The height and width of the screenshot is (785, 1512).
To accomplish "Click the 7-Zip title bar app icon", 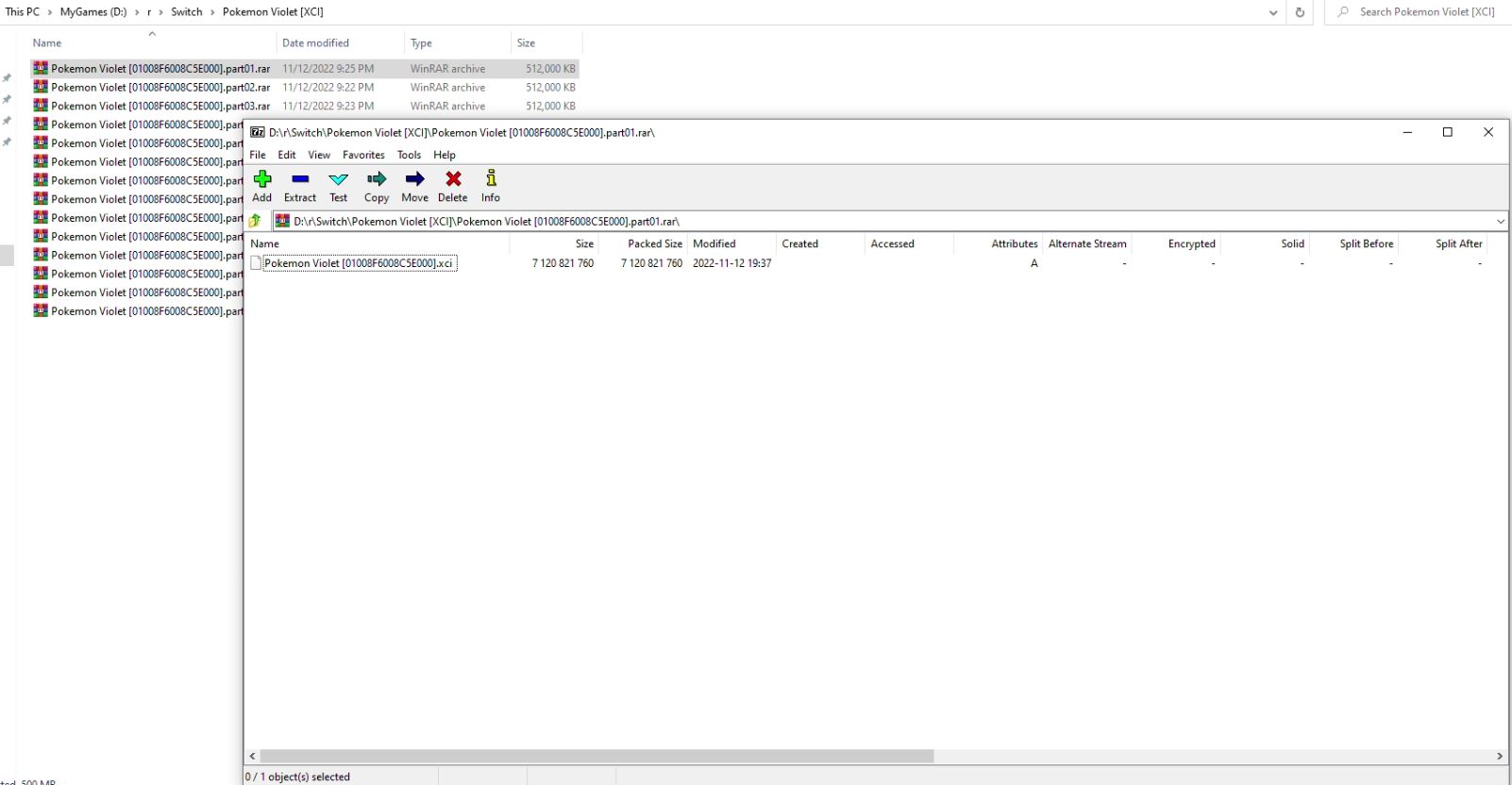I will click(257, 132).
